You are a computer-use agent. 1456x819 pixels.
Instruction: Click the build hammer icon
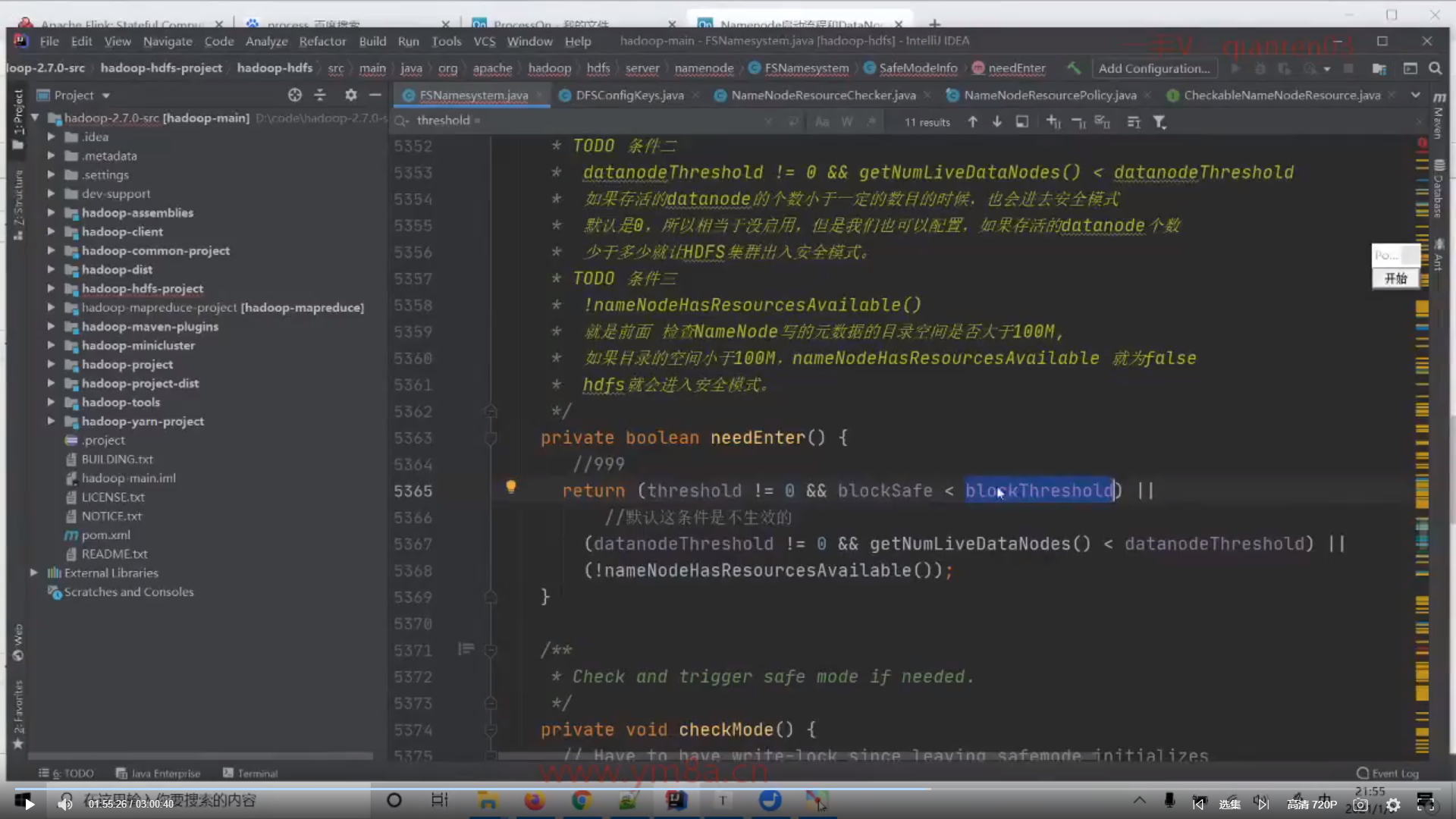(1074, 68)
